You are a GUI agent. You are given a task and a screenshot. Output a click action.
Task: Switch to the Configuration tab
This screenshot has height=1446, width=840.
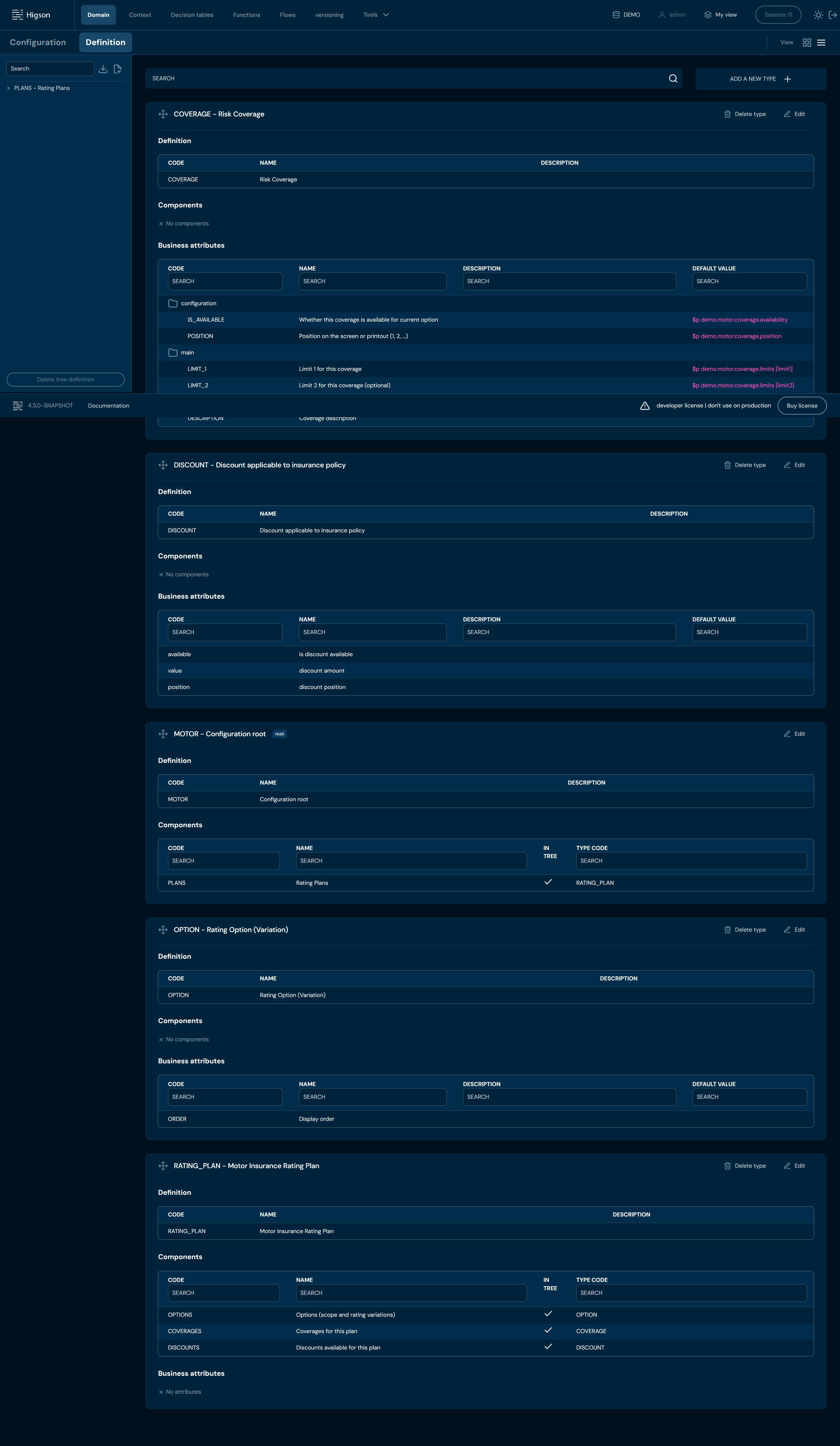[38, 42]
